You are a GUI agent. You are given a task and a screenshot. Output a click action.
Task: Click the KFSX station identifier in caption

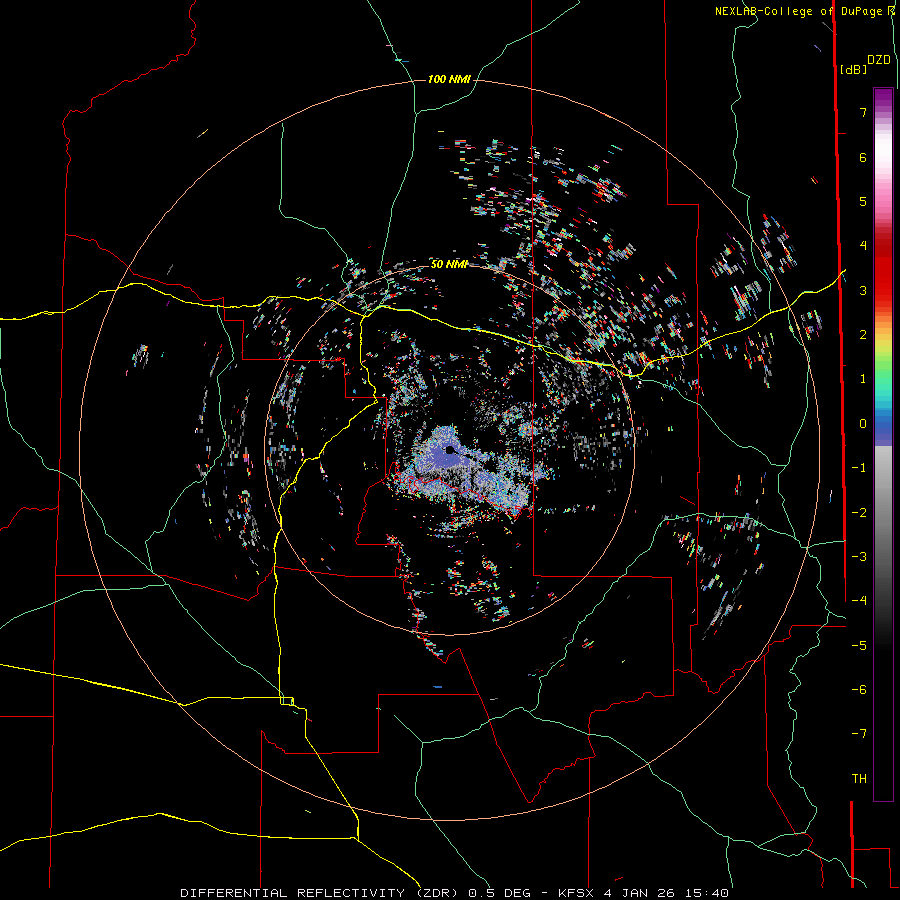coord(575,893)
